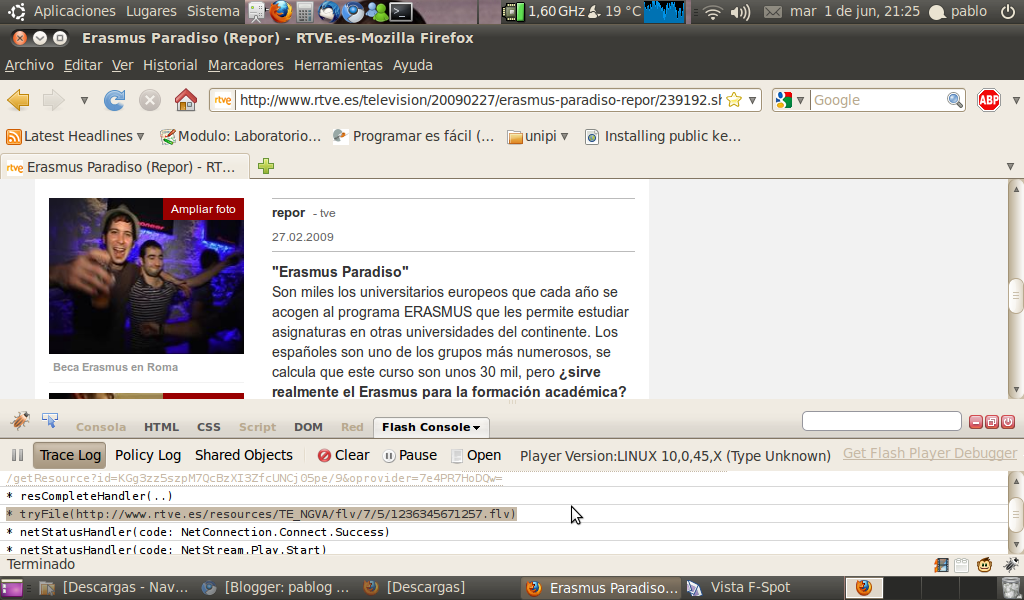Open the Adblock Plus dropdown arrow
The height and width of the screenshot is (600, 1024).
pos(1016,100)
